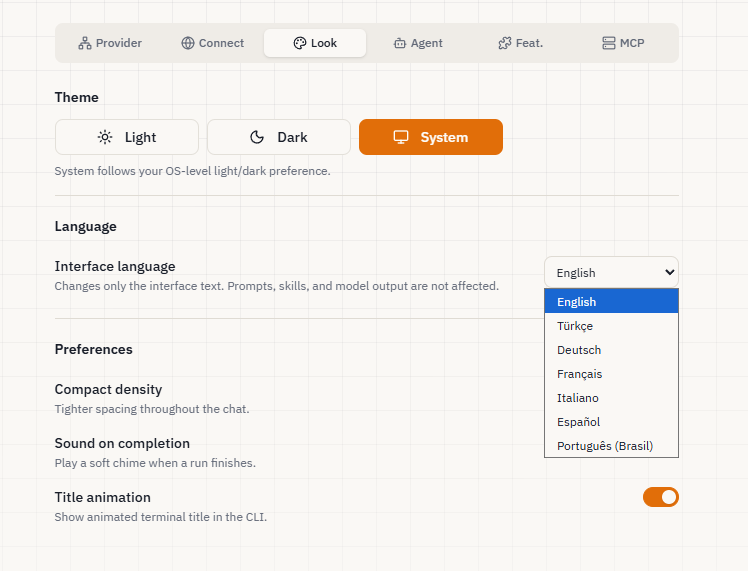Screen dimensions: 748x571
Task: Click 'Show animated terminal title' description
Action: pos(161,517)
